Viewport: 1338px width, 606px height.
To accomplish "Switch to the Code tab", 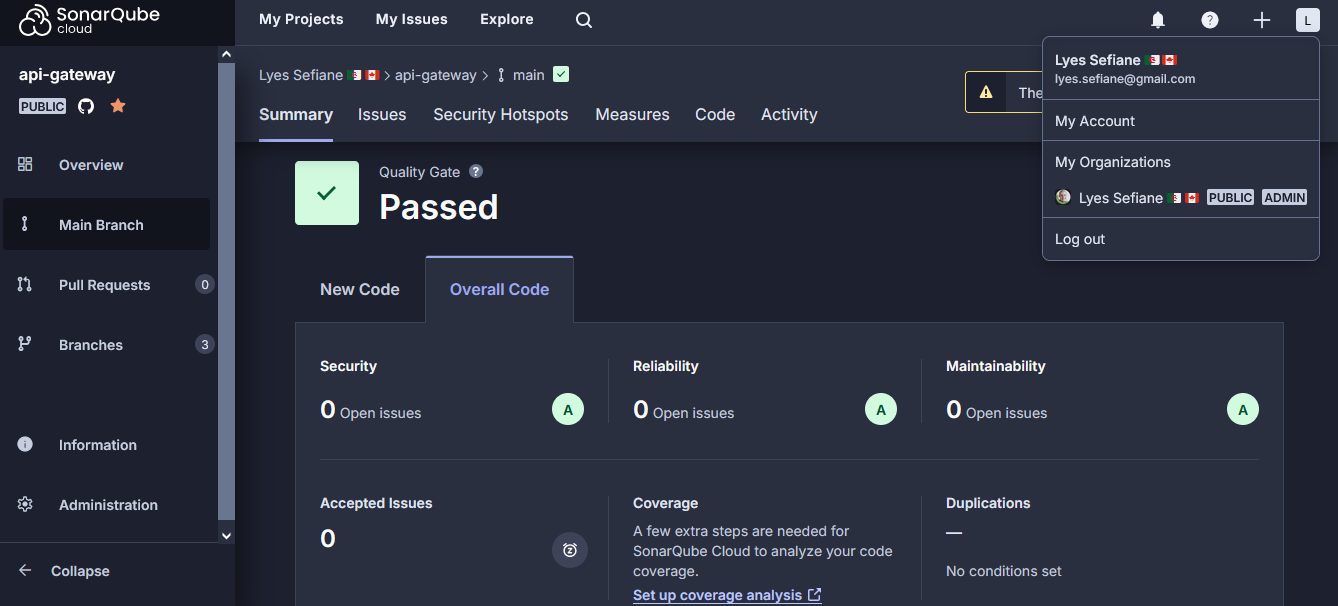I will [x=715, y=114].
